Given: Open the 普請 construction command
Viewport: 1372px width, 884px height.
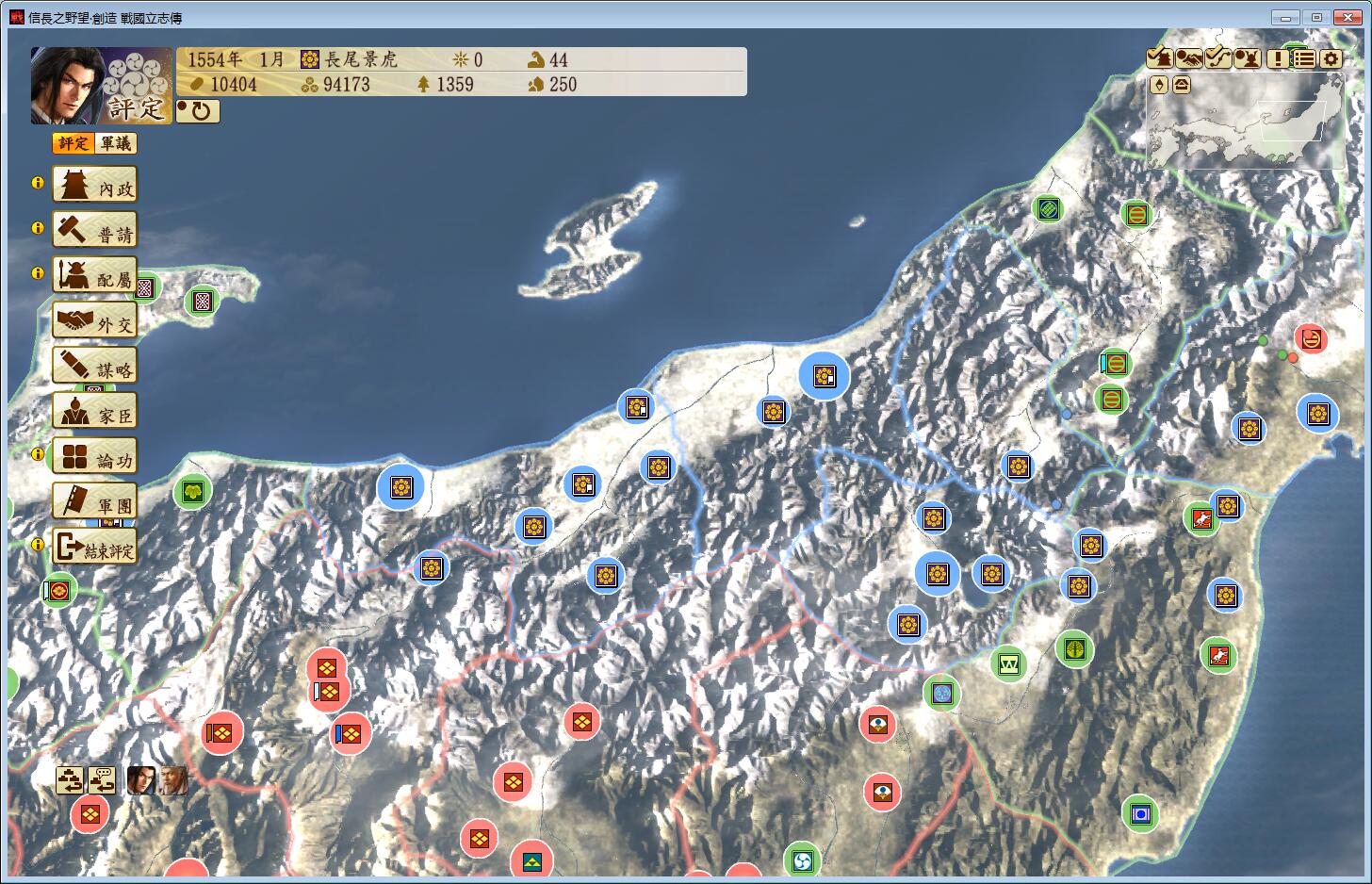Looking at the screenshot, I should pyautogui.click(x=94, y=230).
